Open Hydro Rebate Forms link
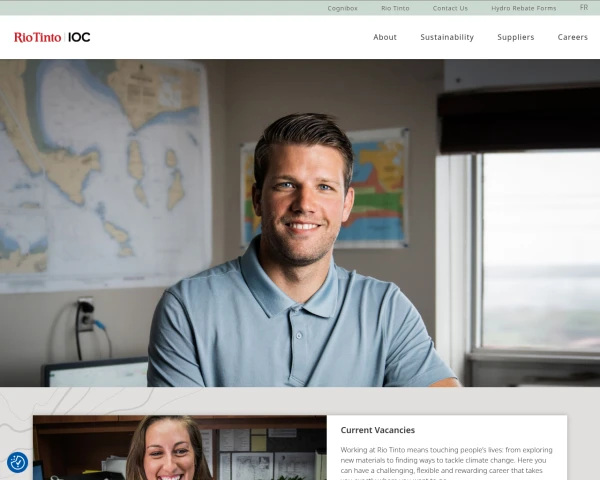Screen dimensions: 600x480 point(523,8)
